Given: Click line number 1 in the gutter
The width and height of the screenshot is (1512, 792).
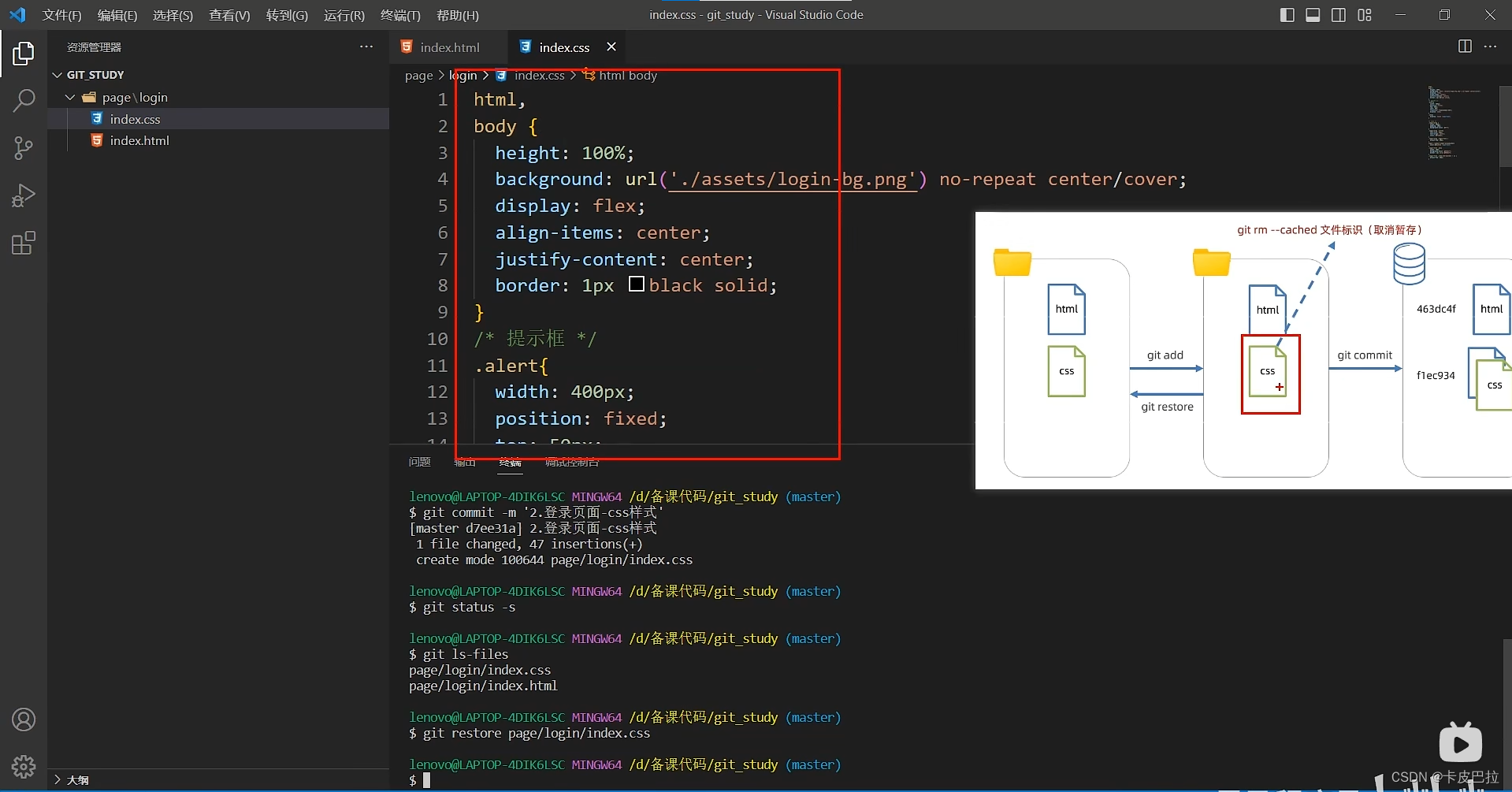Looking at the screenshot, I should 443,100.
